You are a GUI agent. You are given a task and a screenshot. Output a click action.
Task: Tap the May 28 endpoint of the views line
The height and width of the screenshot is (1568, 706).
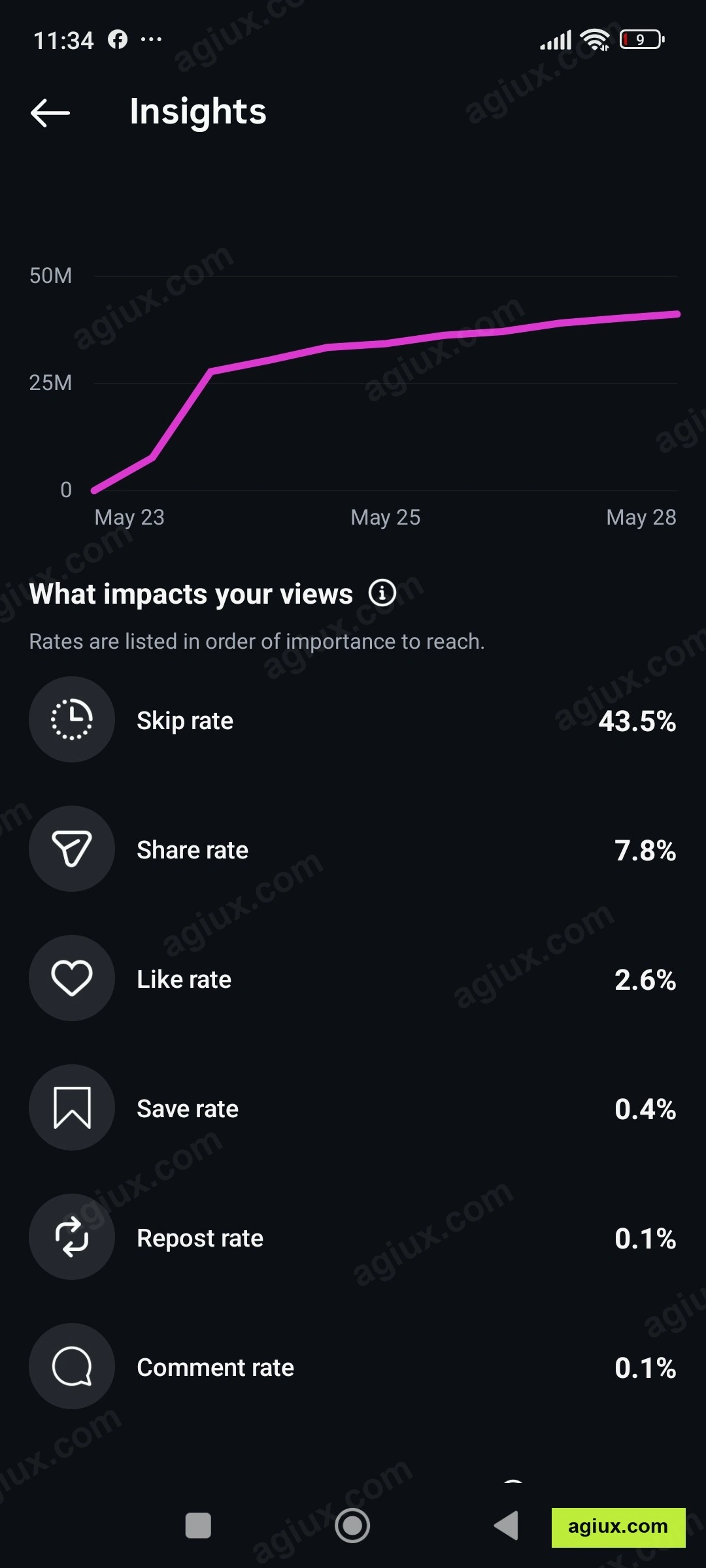click(x=677, y=314)
